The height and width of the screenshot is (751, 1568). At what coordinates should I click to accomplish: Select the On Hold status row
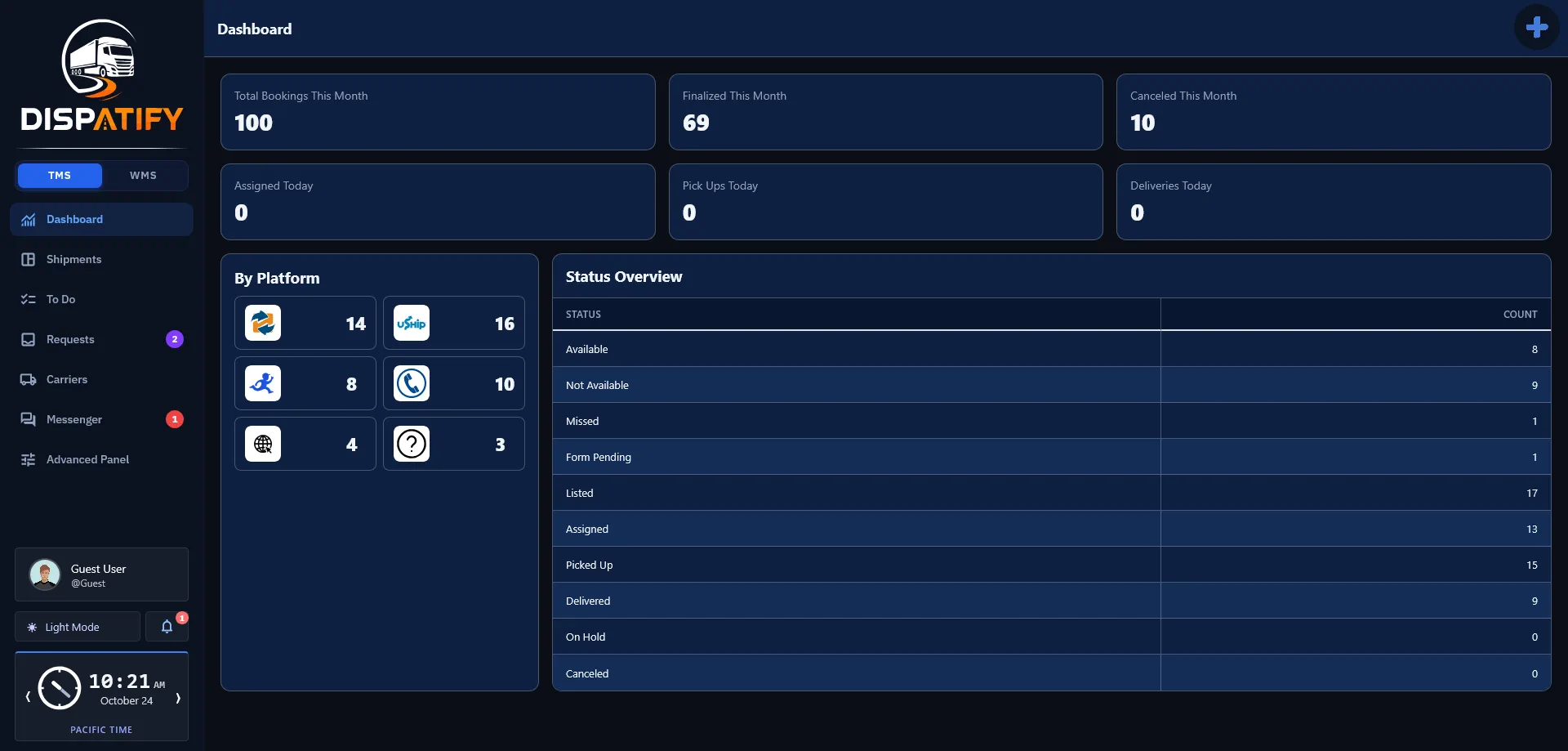tap(1052, 637)
